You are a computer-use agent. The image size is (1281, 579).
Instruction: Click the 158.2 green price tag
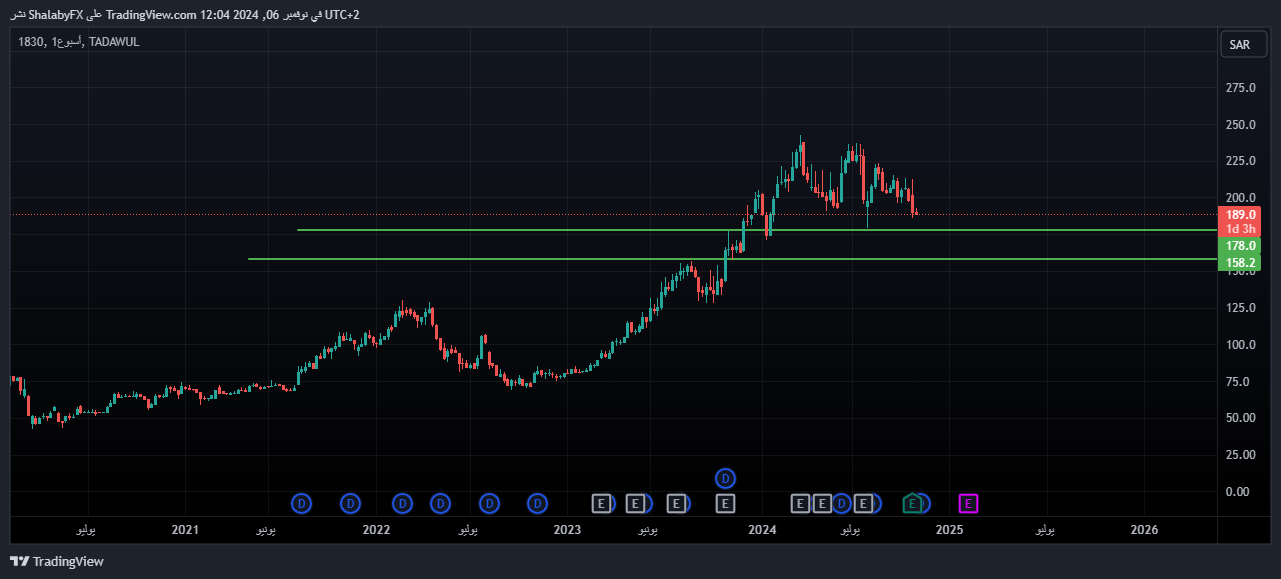pyautogui.click(x=1240, y=263)
